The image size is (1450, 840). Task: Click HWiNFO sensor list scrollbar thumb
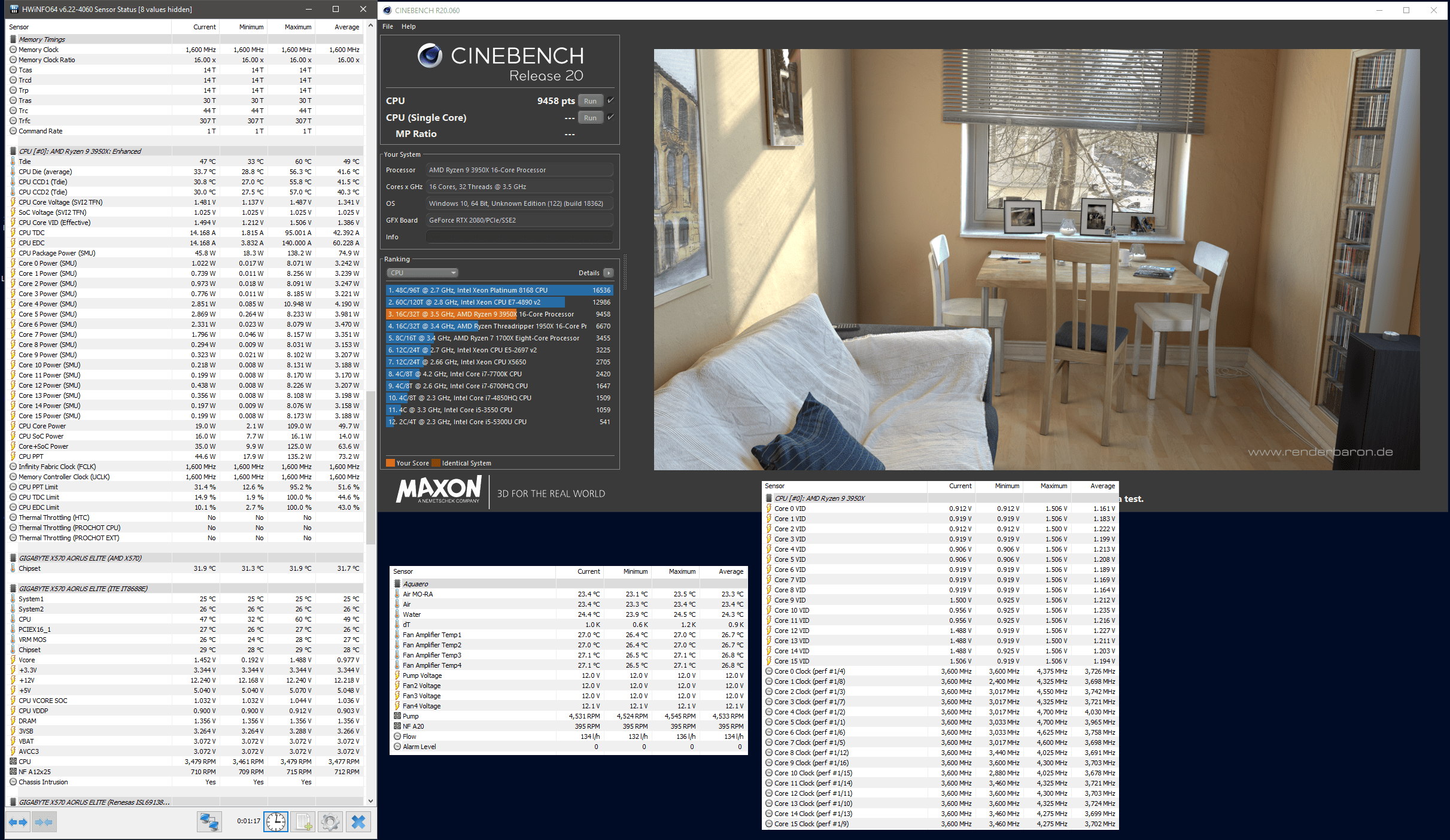coord(371,467)
